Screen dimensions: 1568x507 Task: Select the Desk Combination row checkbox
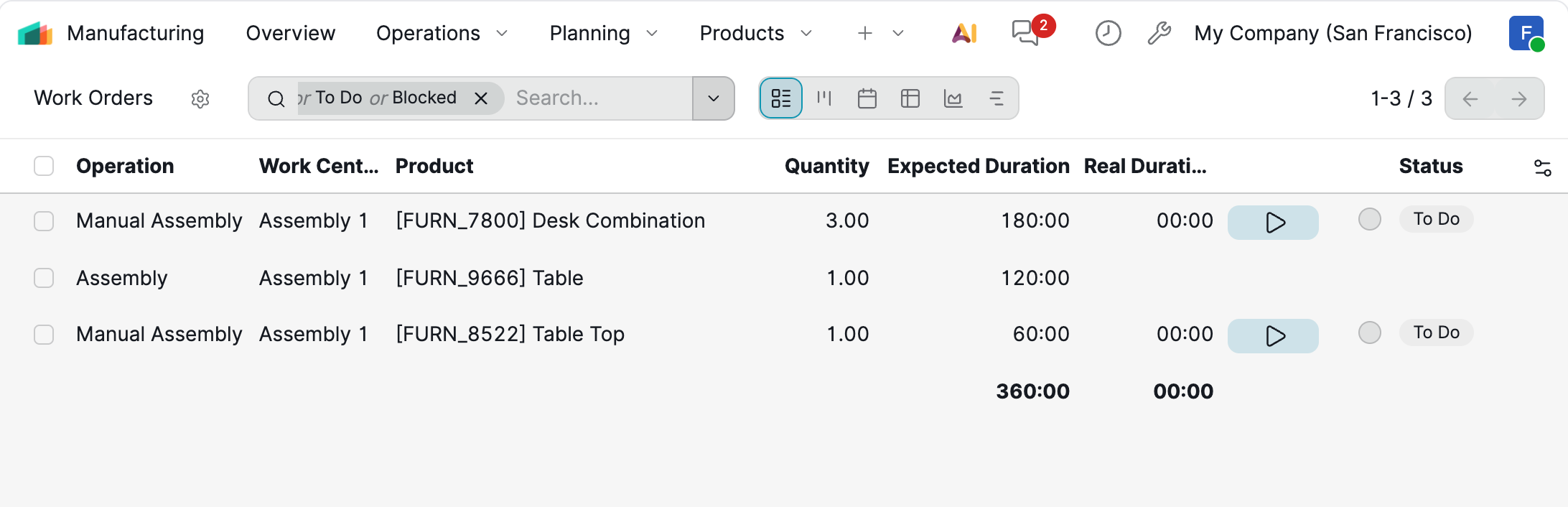44,221
